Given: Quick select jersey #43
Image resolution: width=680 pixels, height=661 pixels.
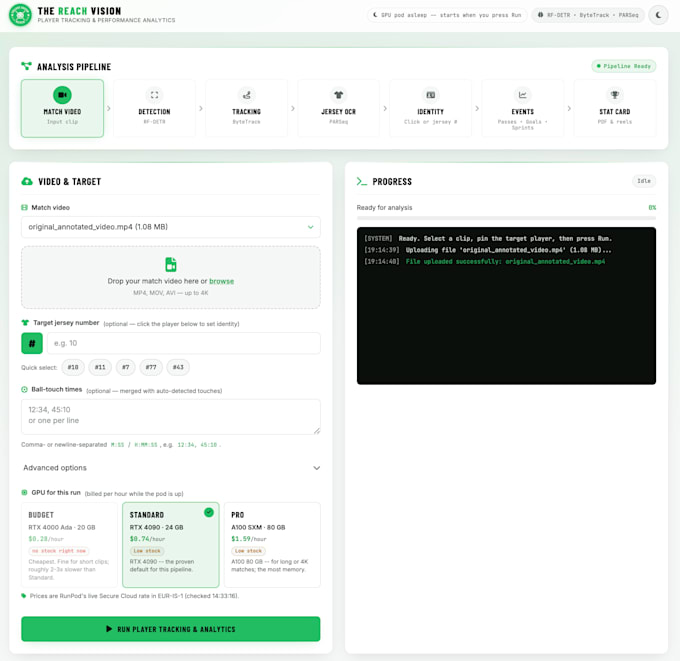Looking at the screenshot, I should pos(178,367).
